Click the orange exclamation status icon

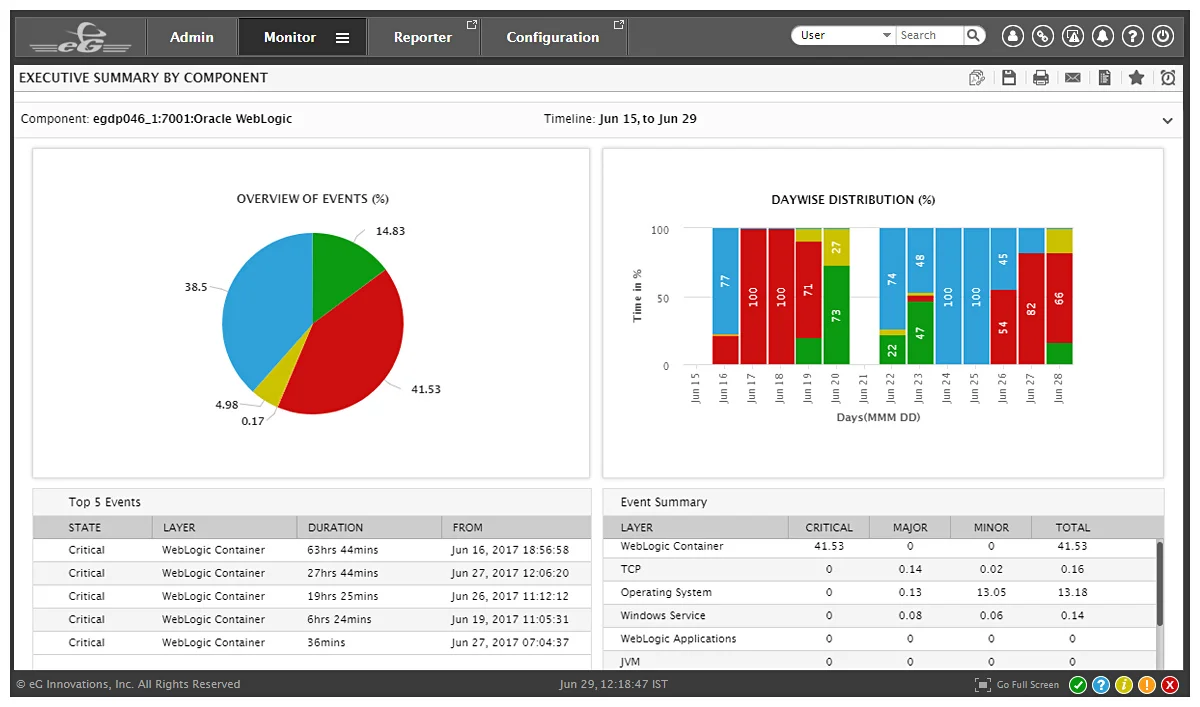[x=1147, y=685]
